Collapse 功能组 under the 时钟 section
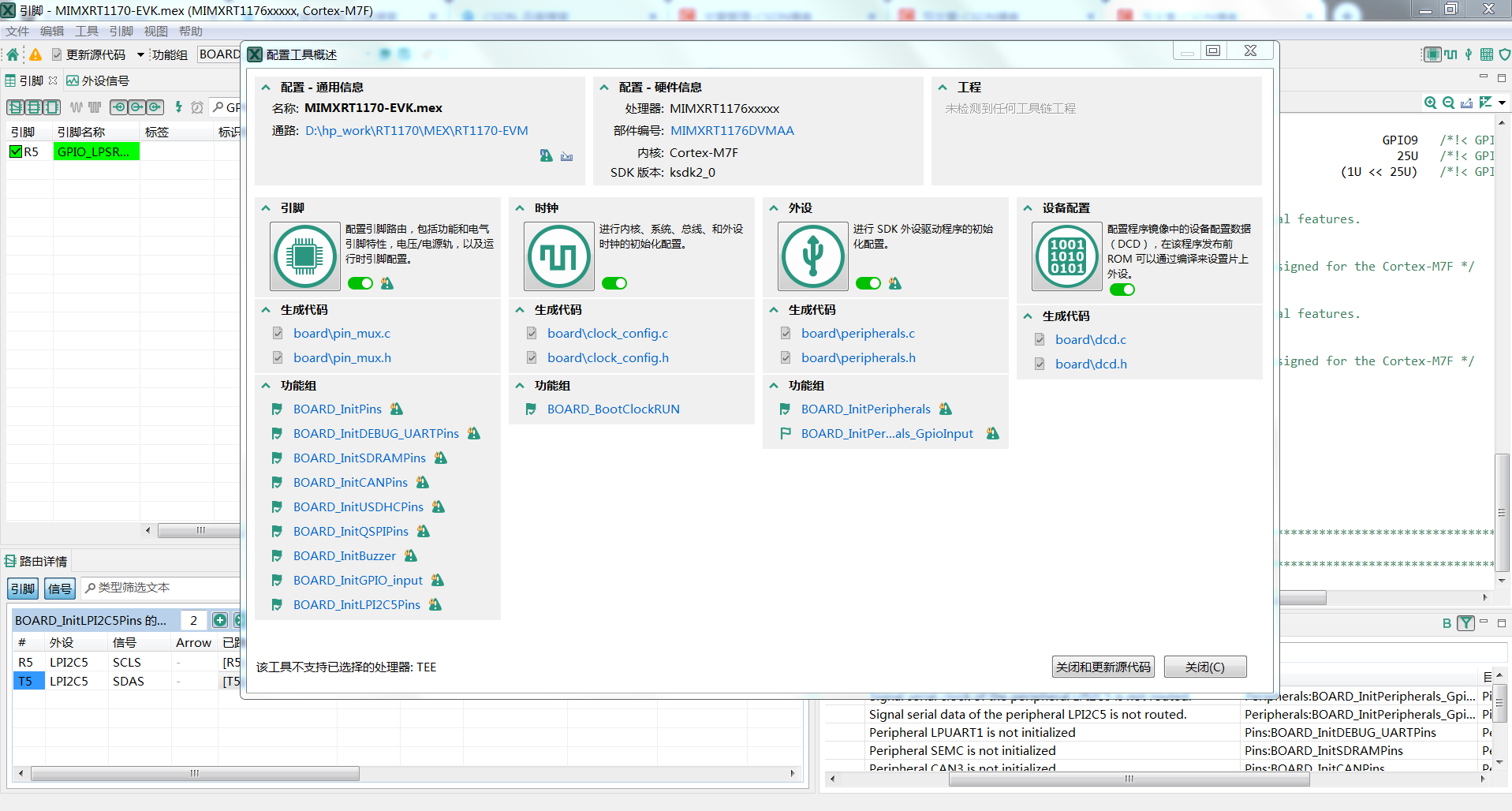Image resolution: width=1512 pixels, height=811 pixels. (x=520, y=386)
